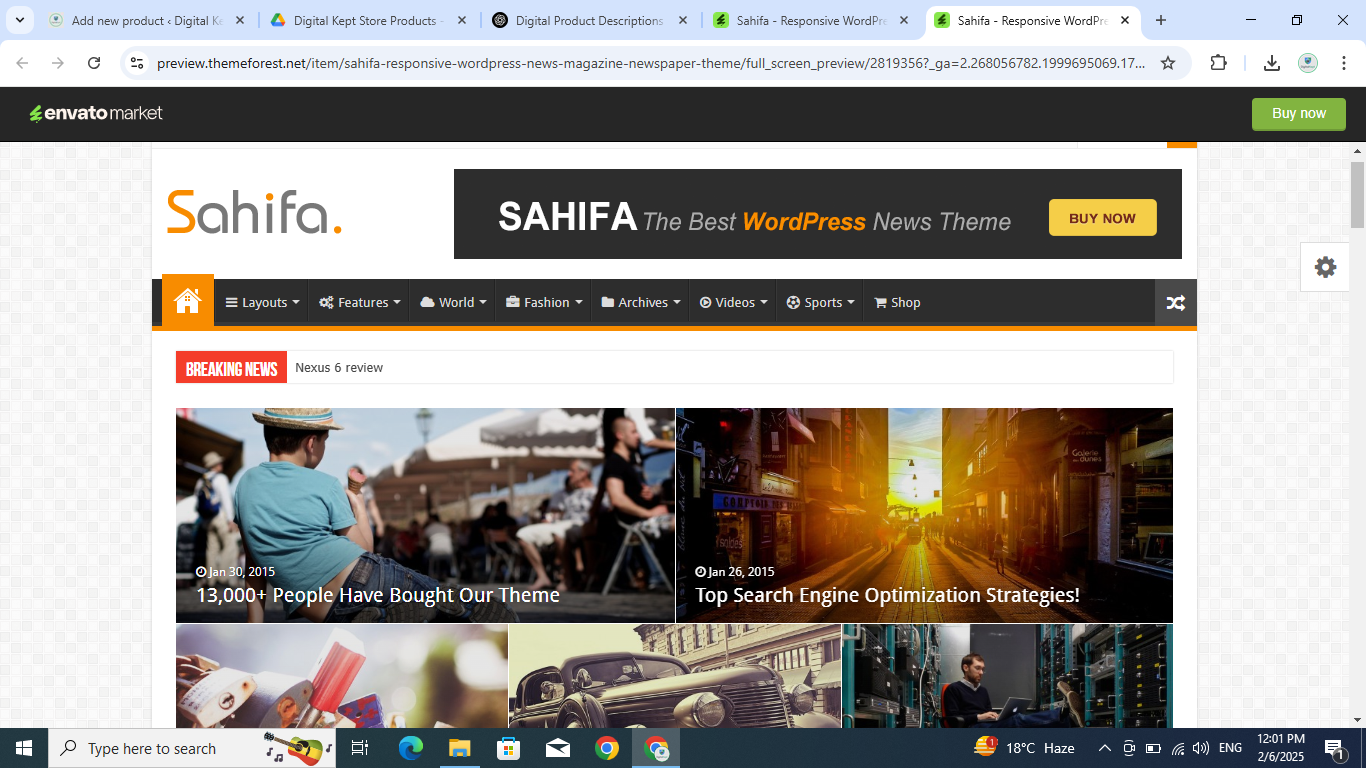This screenshot has height=768, width=1366.
Task: Switch to Digital Product Descriptions tab
Action: (x=588, y=20)
